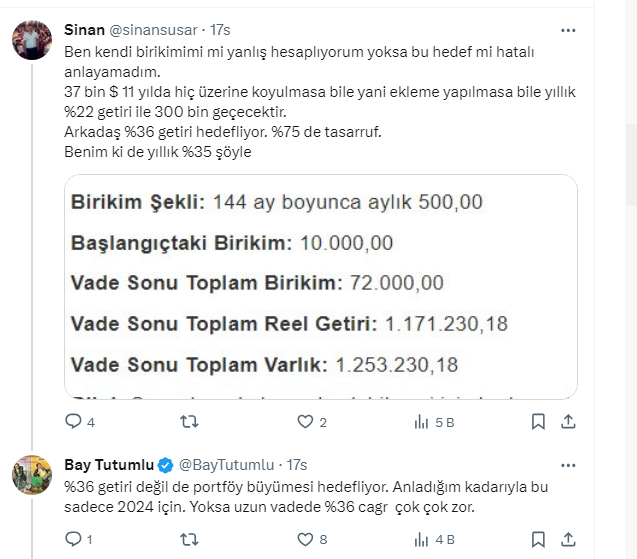Open more options on Bay Tutumlu's tweet

click(568, 465)
